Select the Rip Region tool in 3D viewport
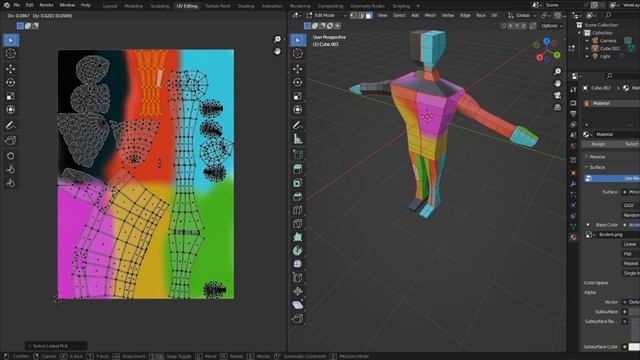 pyautogui.click(x=298, y=318)
